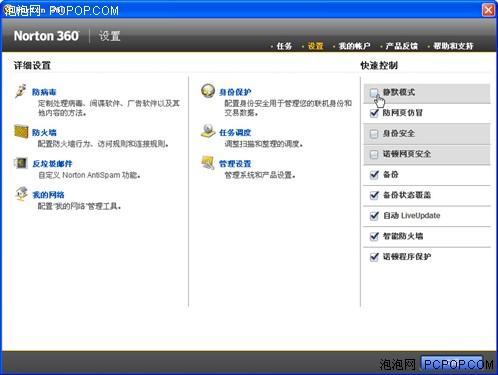This screenshot has width=498, height=375.
Task: Click the firewall brick wall icon
Action: point(21,131)
